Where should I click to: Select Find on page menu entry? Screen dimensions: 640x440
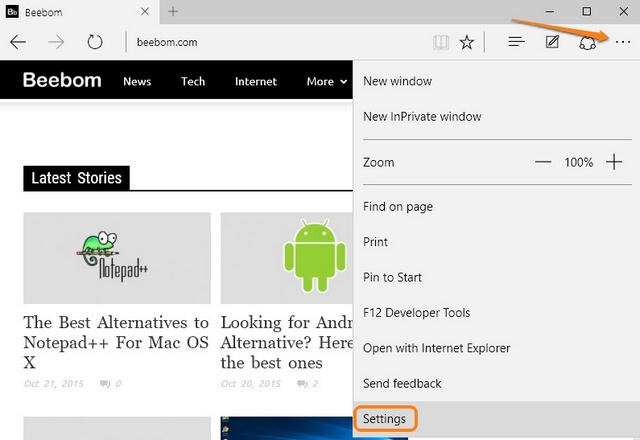[398, 206]
